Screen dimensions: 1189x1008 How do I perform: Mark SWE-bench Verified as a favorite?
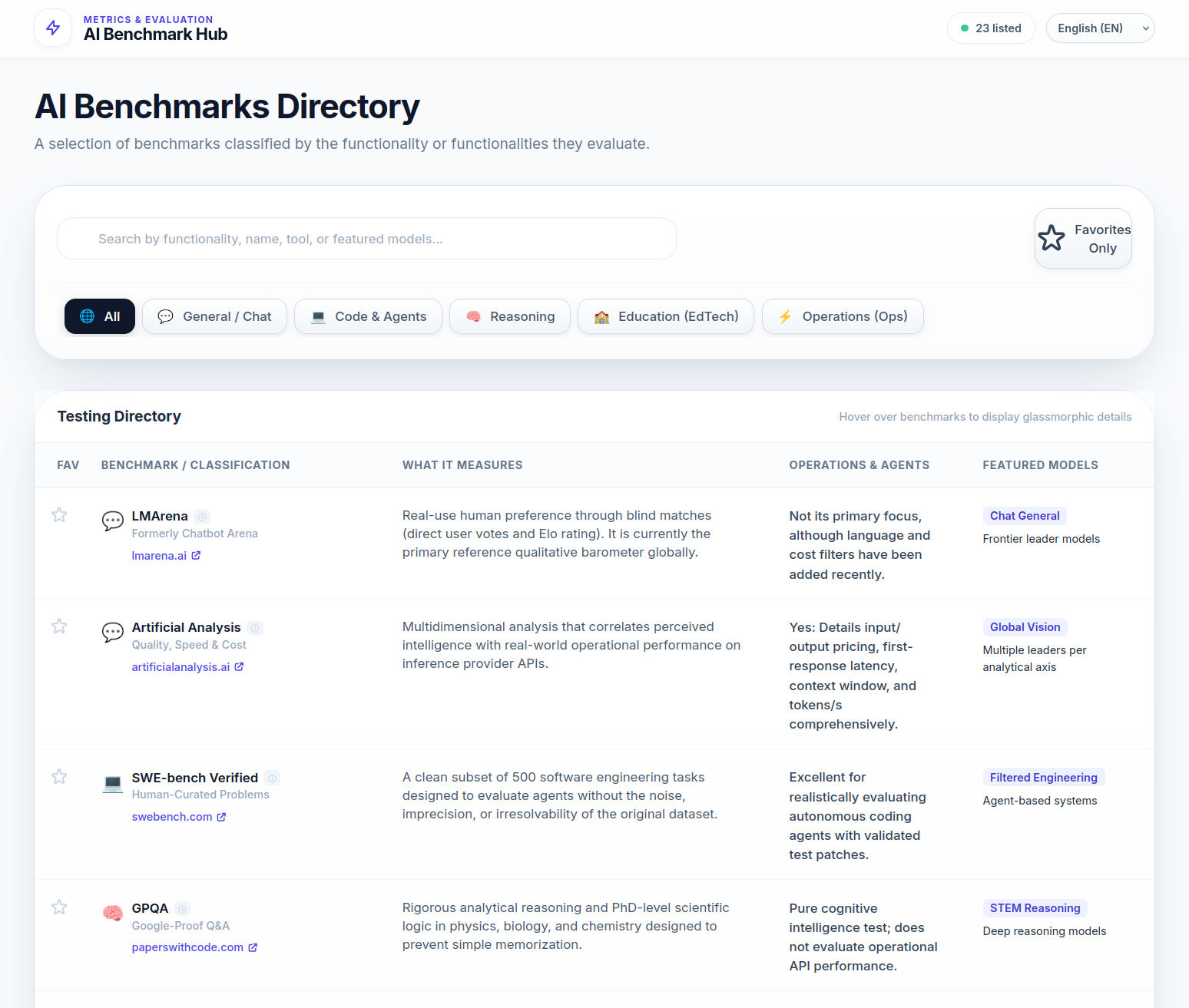tap(59, 777)
